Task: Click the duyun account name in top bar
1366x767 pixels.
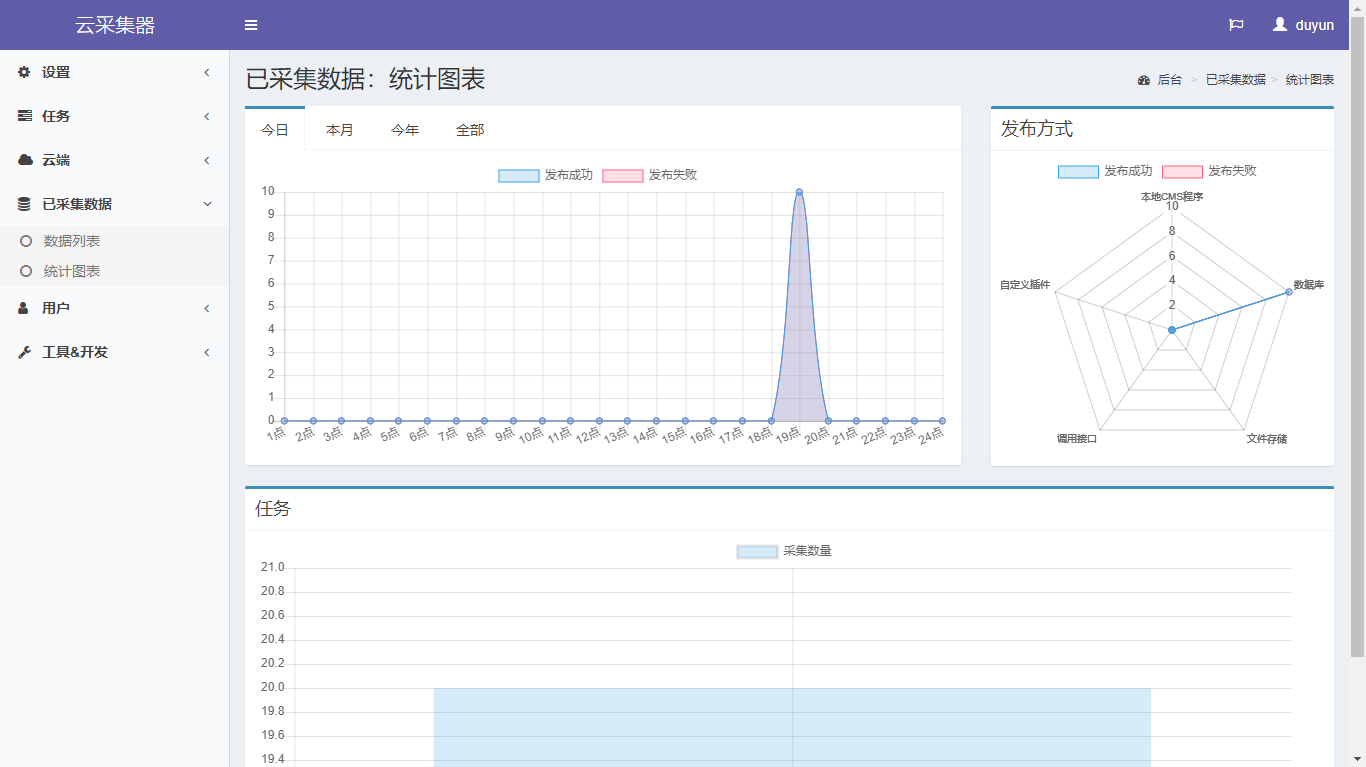Action: pyautogui.click(x=1311, y=24)
